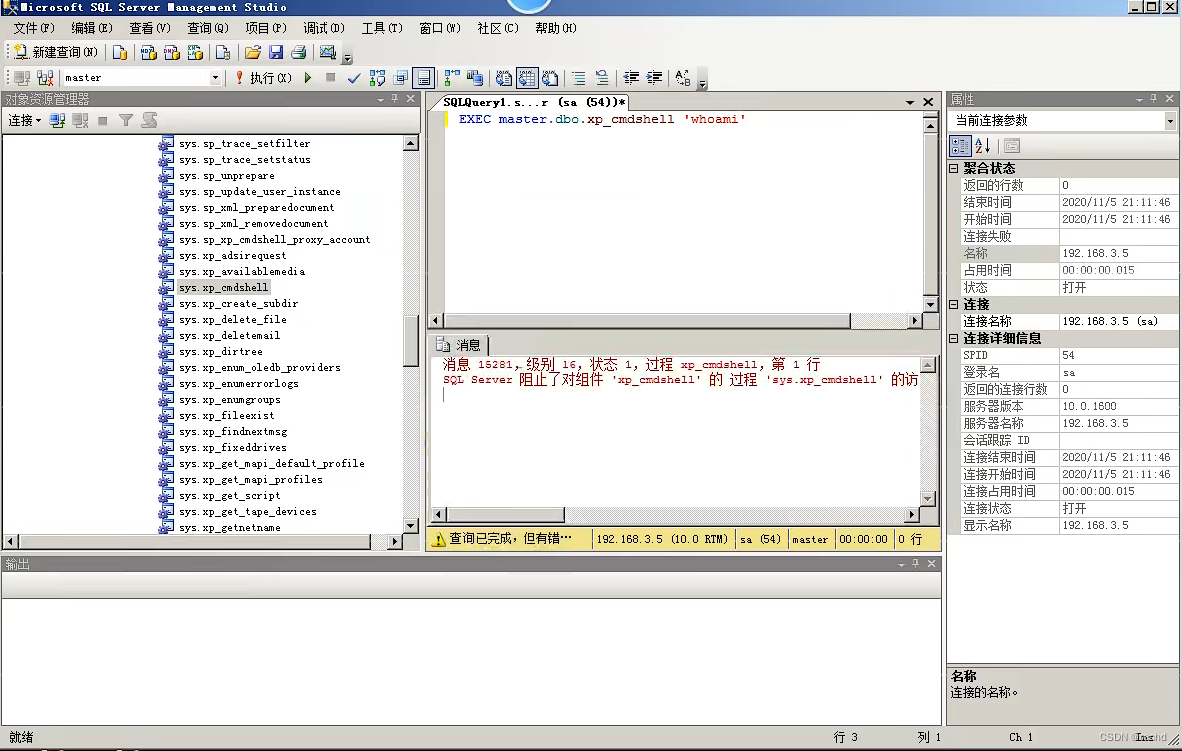Select the SQLQuery1 editor tab
The height and width of the screenshot is (751, 1182).
(x=534, y=102)
